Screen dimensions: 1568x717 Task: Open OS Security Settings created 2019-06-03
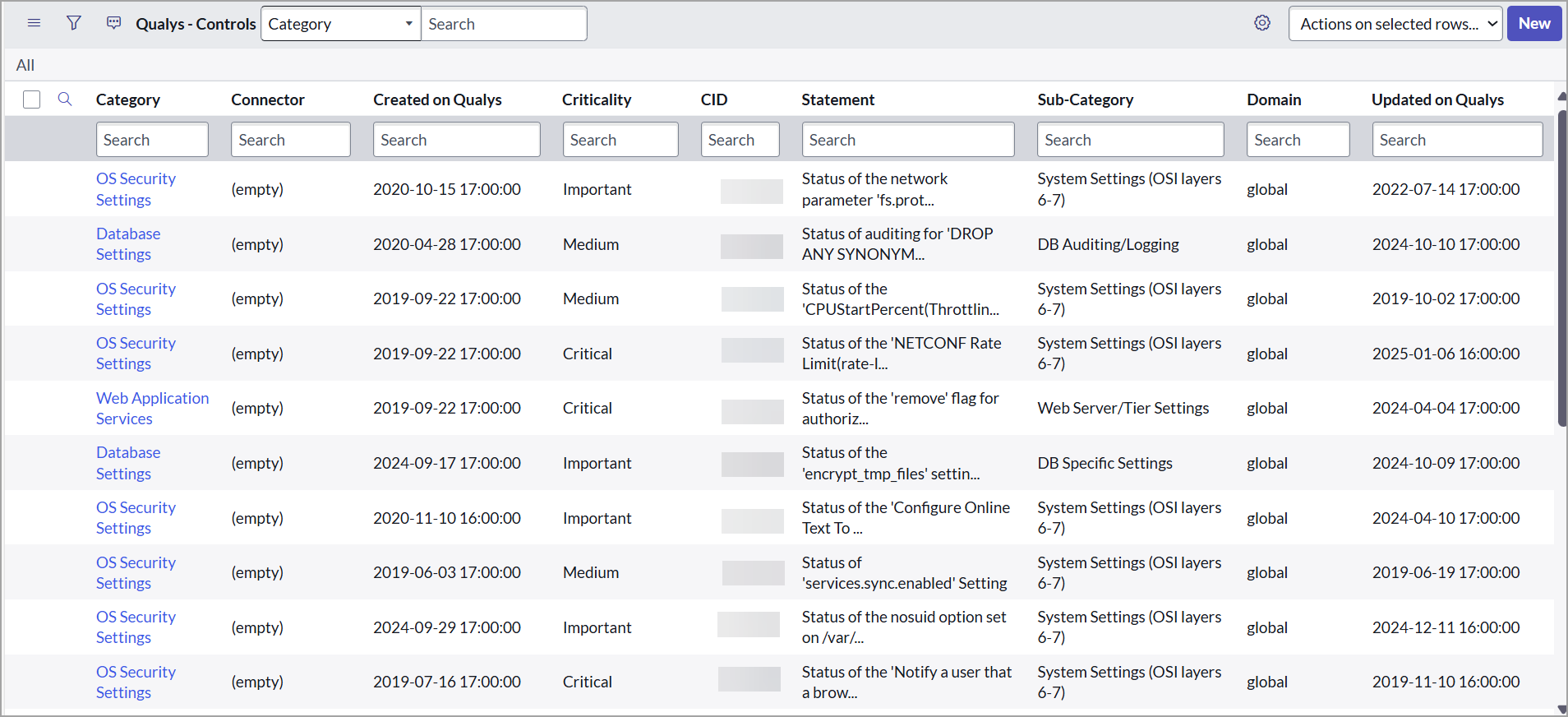tap(136, 573)
